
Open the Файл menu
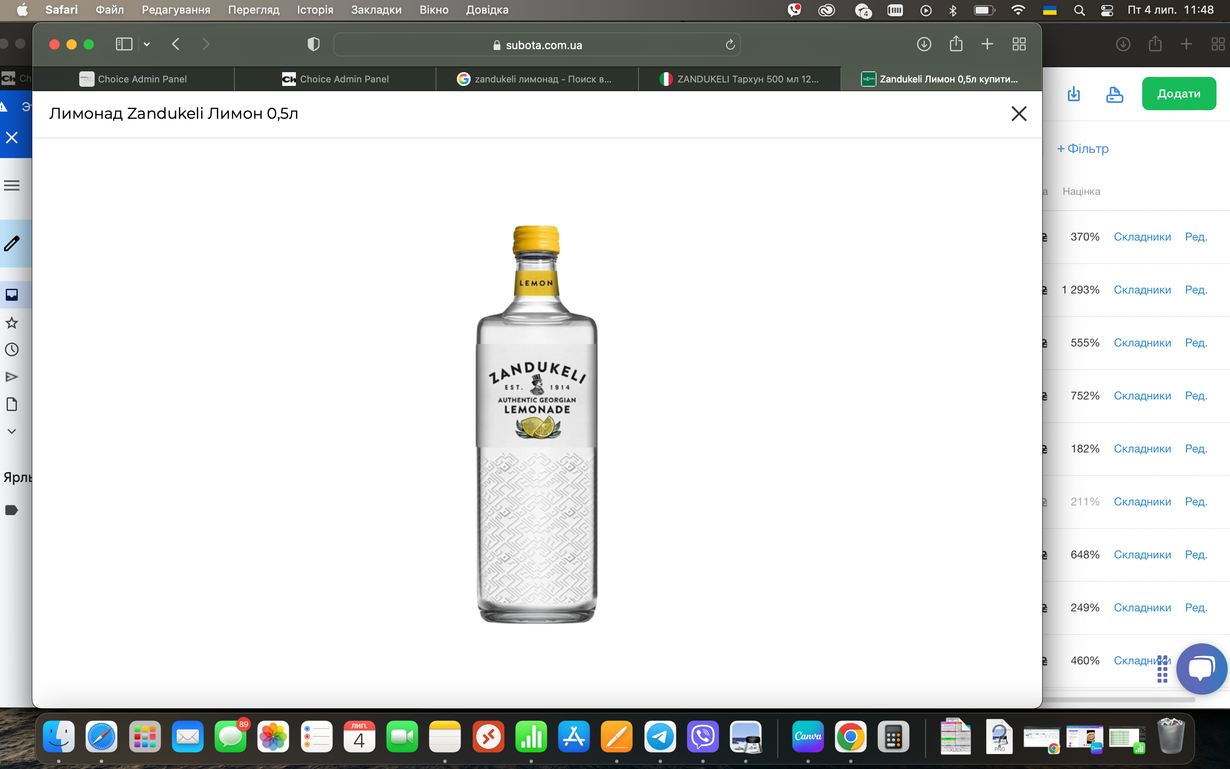[110, 10]
